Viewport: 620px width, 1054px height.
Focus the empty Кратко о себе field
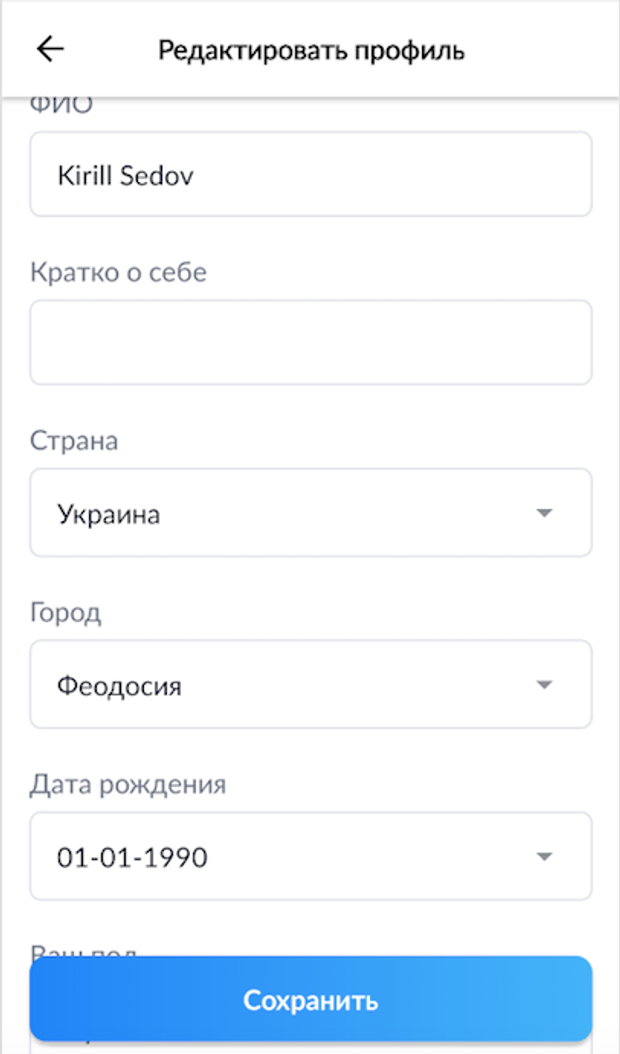pyautogui.click(x=310, y=342)
